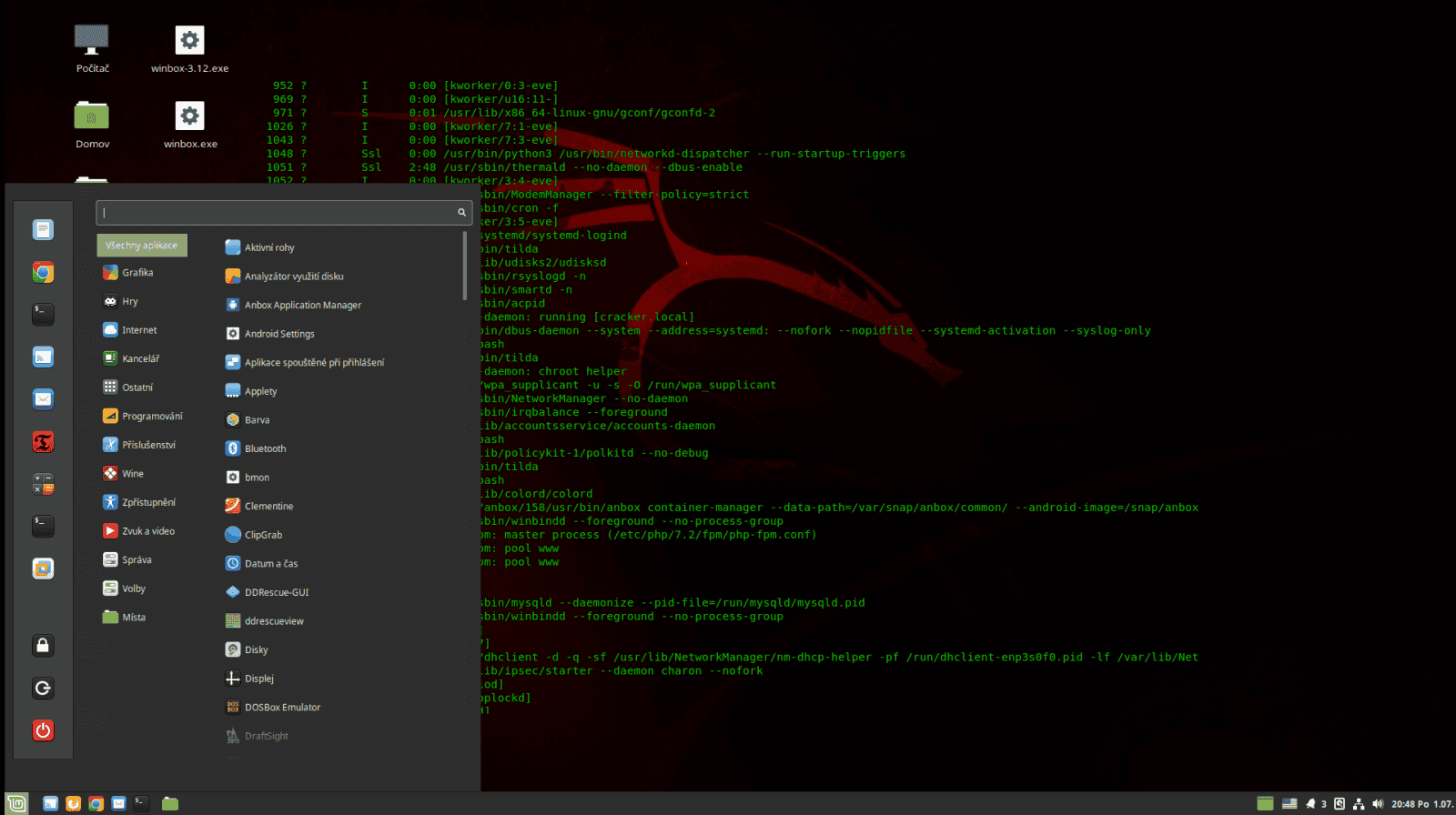Viewport: 1456px width, 815px height.
Task: Launch the red F application in favorites sidebar
Action: pos(43,442)
